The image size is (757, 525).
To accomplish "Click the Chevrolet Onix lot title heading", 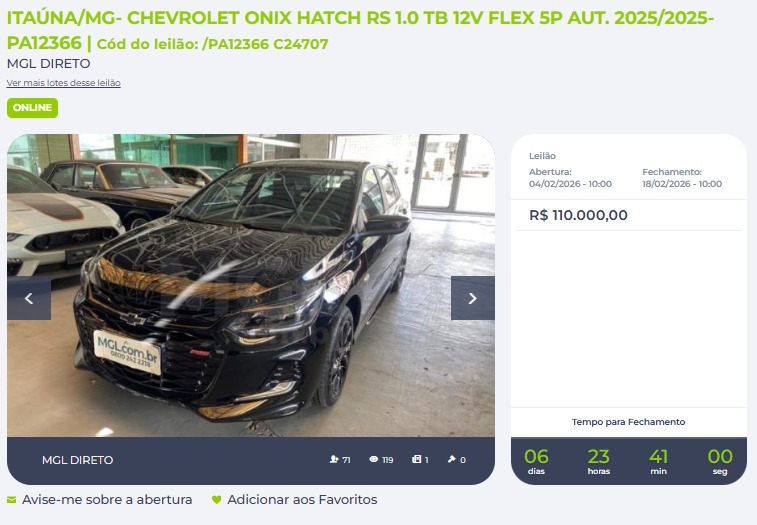I will [x=360, y=30].
